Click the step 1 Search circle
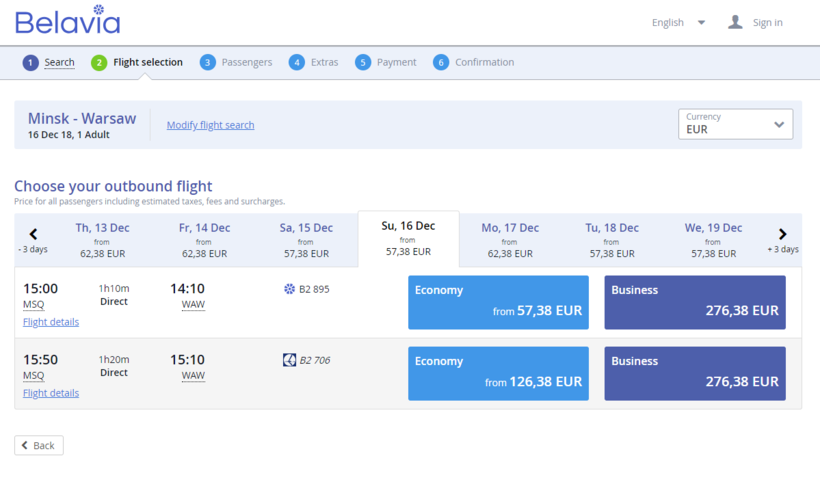Screen dimensions: 820x484 [x=31, y=62]
